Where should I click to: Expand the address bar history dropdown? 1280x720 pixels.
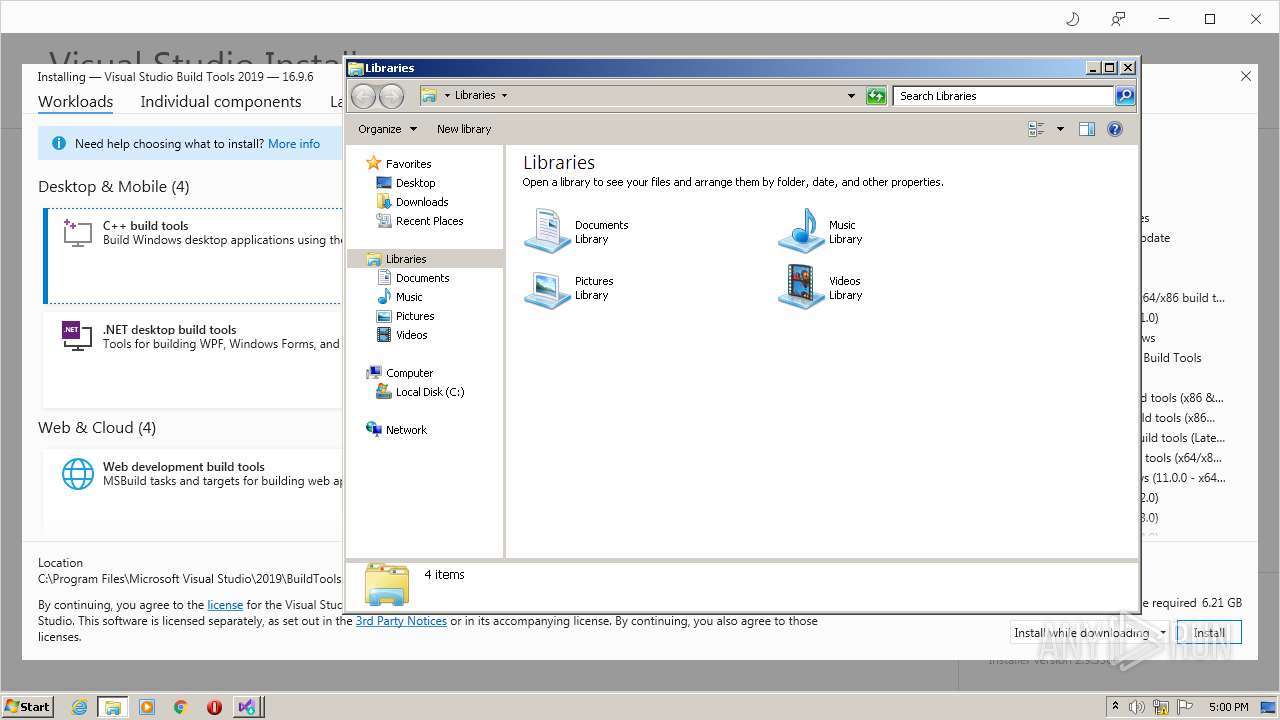pos(851,96)
